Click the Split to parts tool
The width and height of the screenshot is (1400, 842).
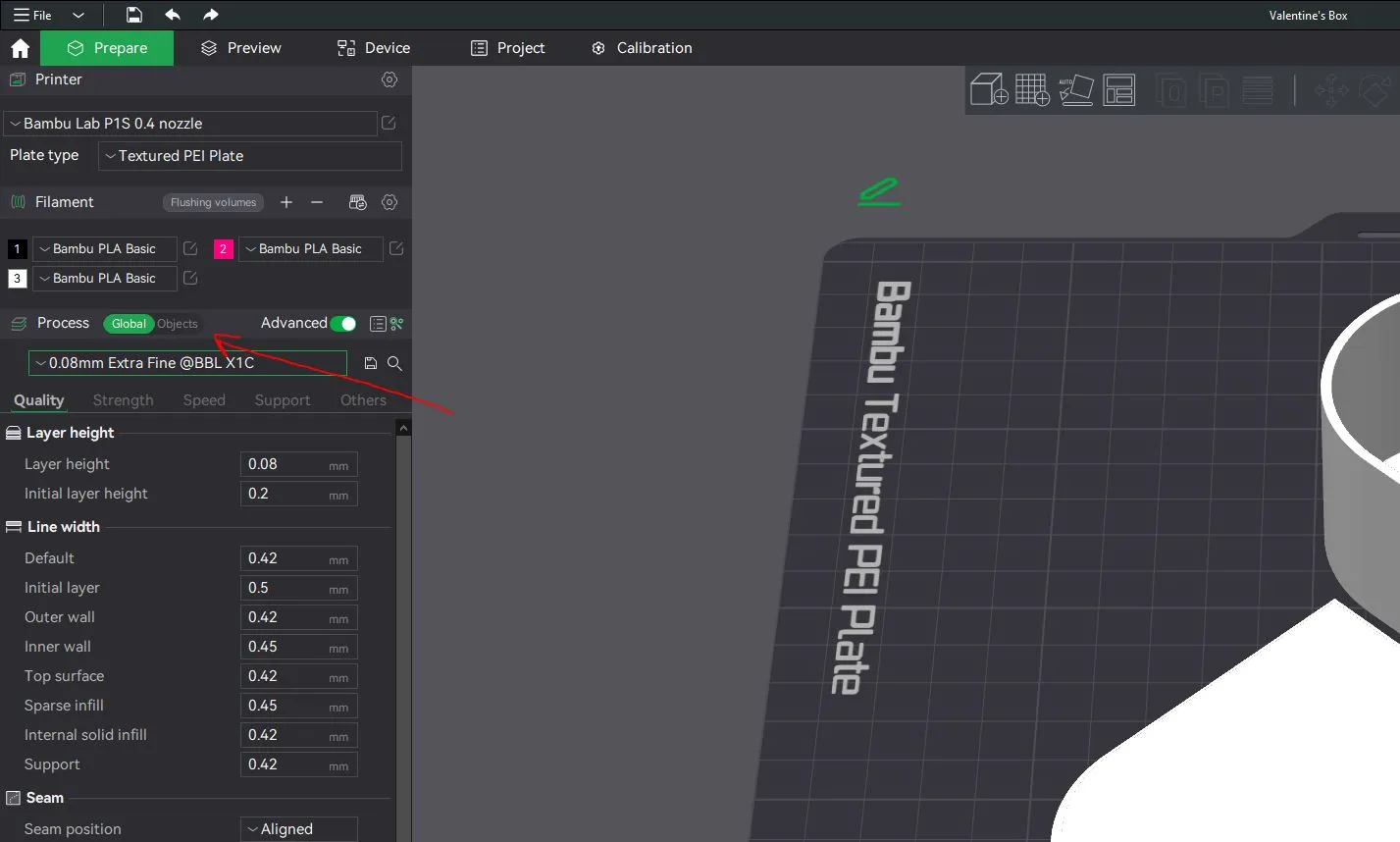[x=1215, y=89]
